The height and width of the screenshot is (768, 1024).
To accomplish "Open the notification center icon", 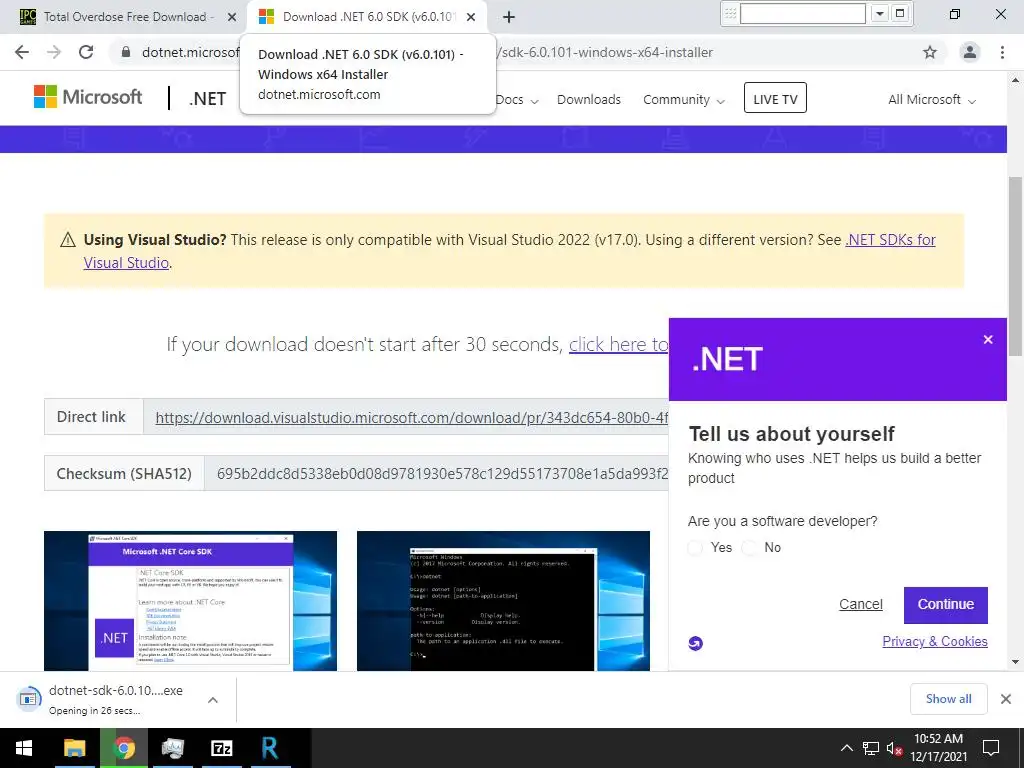I will pyautogui.click(x=991, y=748).
